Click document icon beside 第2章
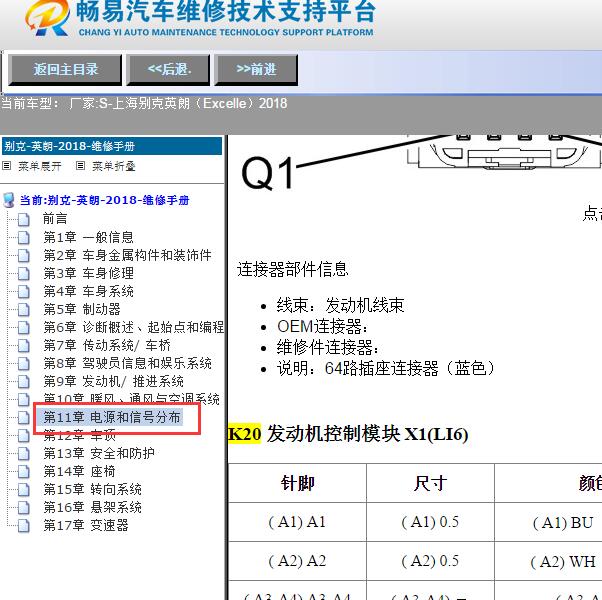Image resolution: width=602 pixels, height=600 pixels. (x=24, y=256)
